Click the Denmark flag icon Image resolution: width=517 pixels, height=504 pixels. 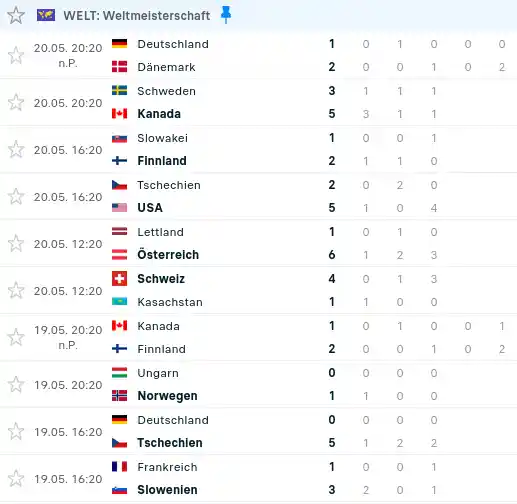click(x=119, y=67)
